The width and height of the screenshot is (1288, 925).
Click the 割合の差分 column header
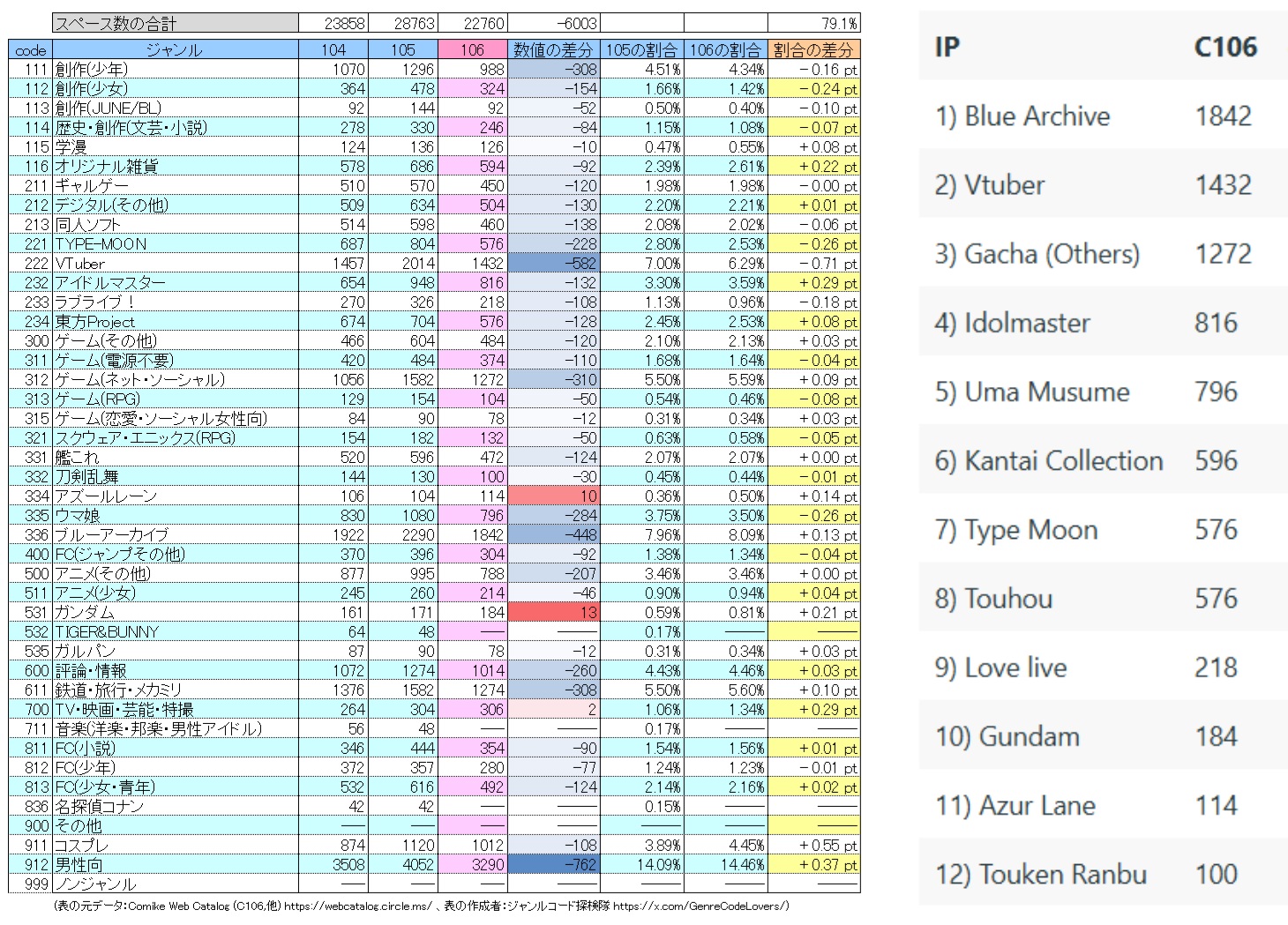[x=814, y=50]
